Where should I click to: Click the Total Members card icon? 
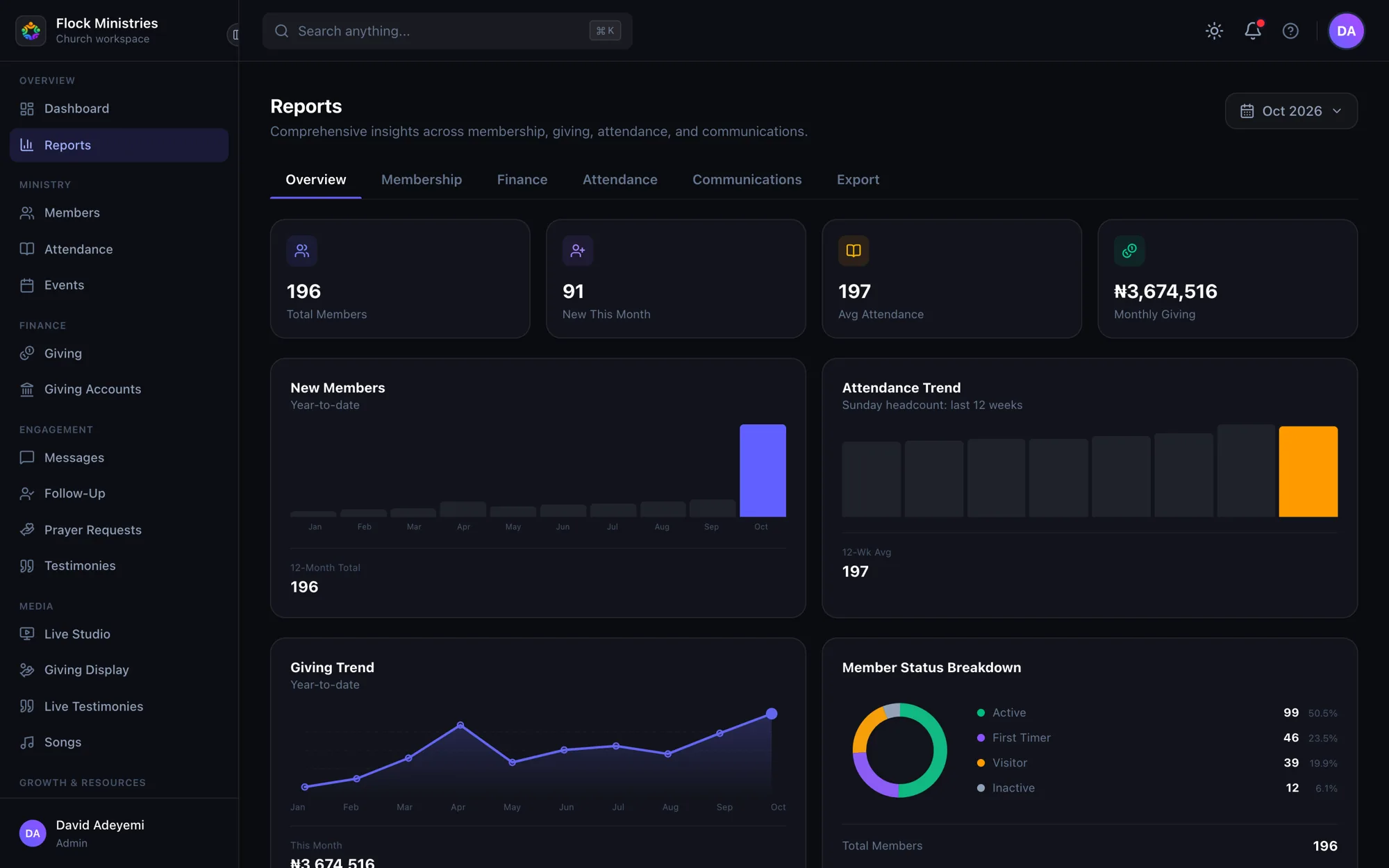tap(302, 251)
